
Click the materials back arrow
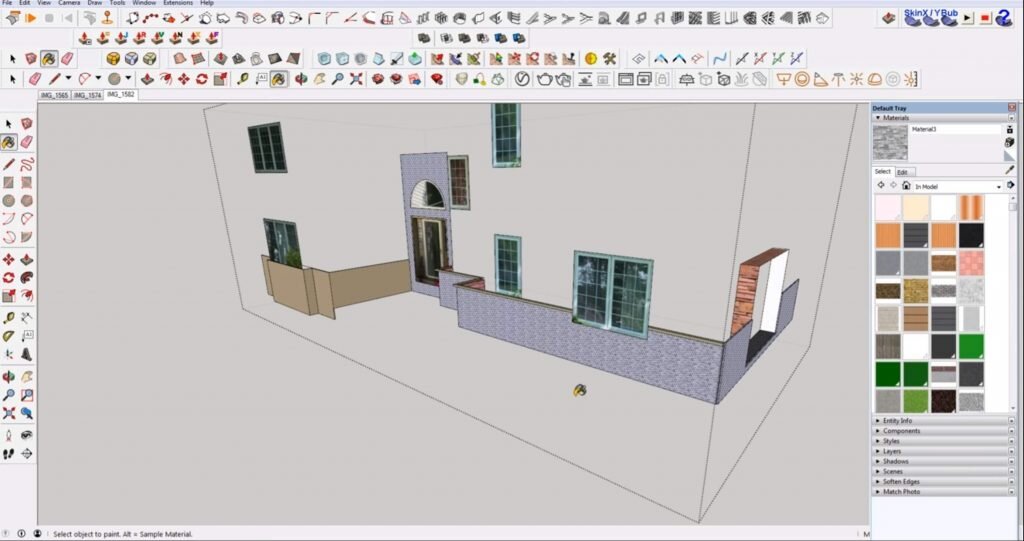[881, 186]
